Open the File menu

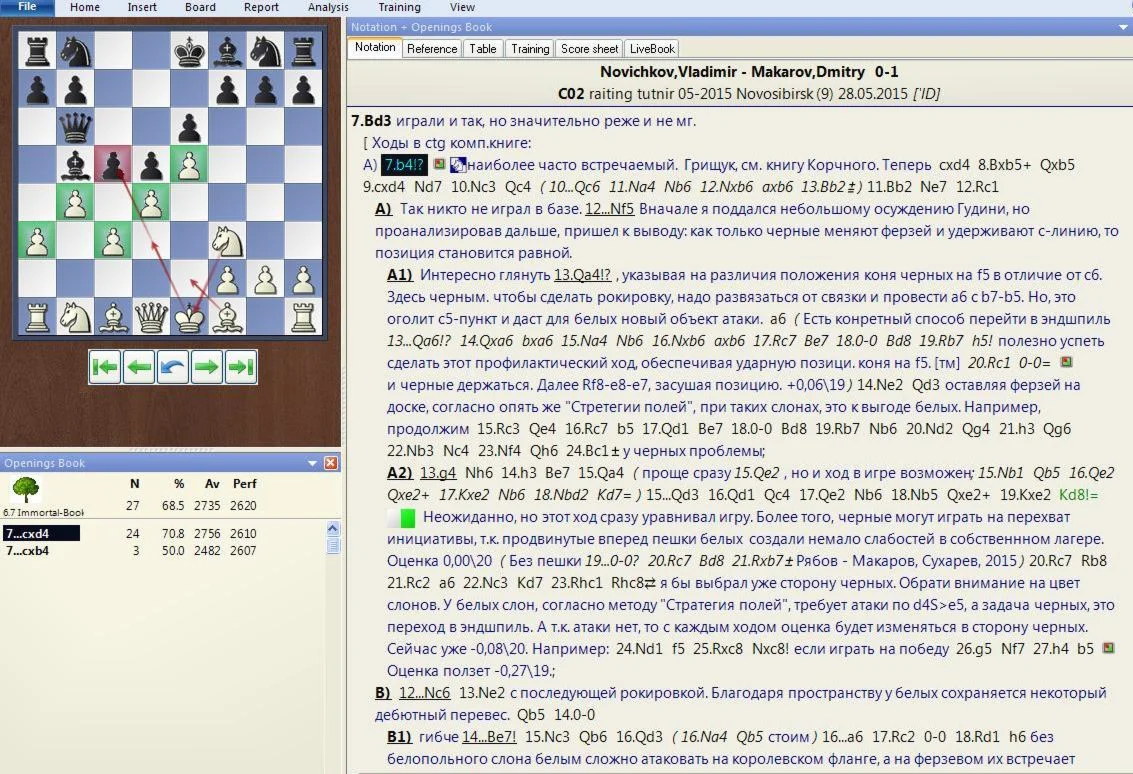tap(27, 7)
